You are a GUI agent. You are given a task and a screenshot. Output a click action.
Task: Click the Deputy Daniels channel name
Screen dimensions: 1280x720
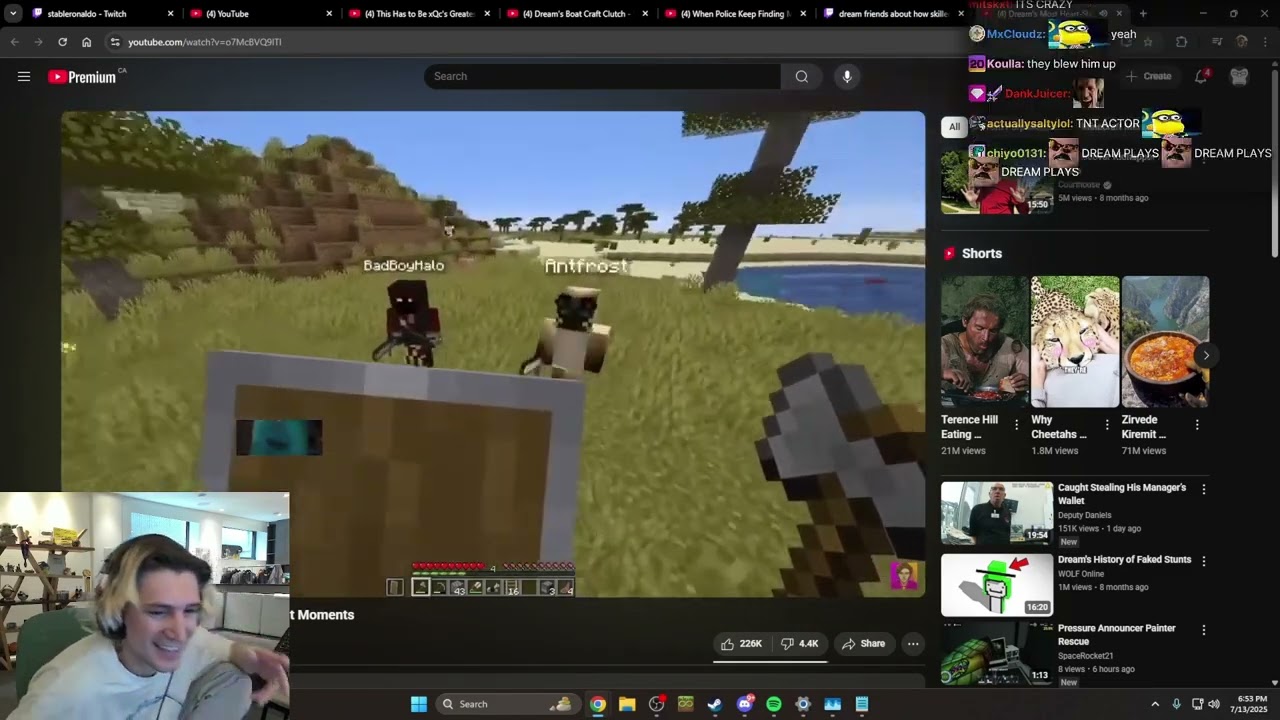click(x=1084, y=515)
